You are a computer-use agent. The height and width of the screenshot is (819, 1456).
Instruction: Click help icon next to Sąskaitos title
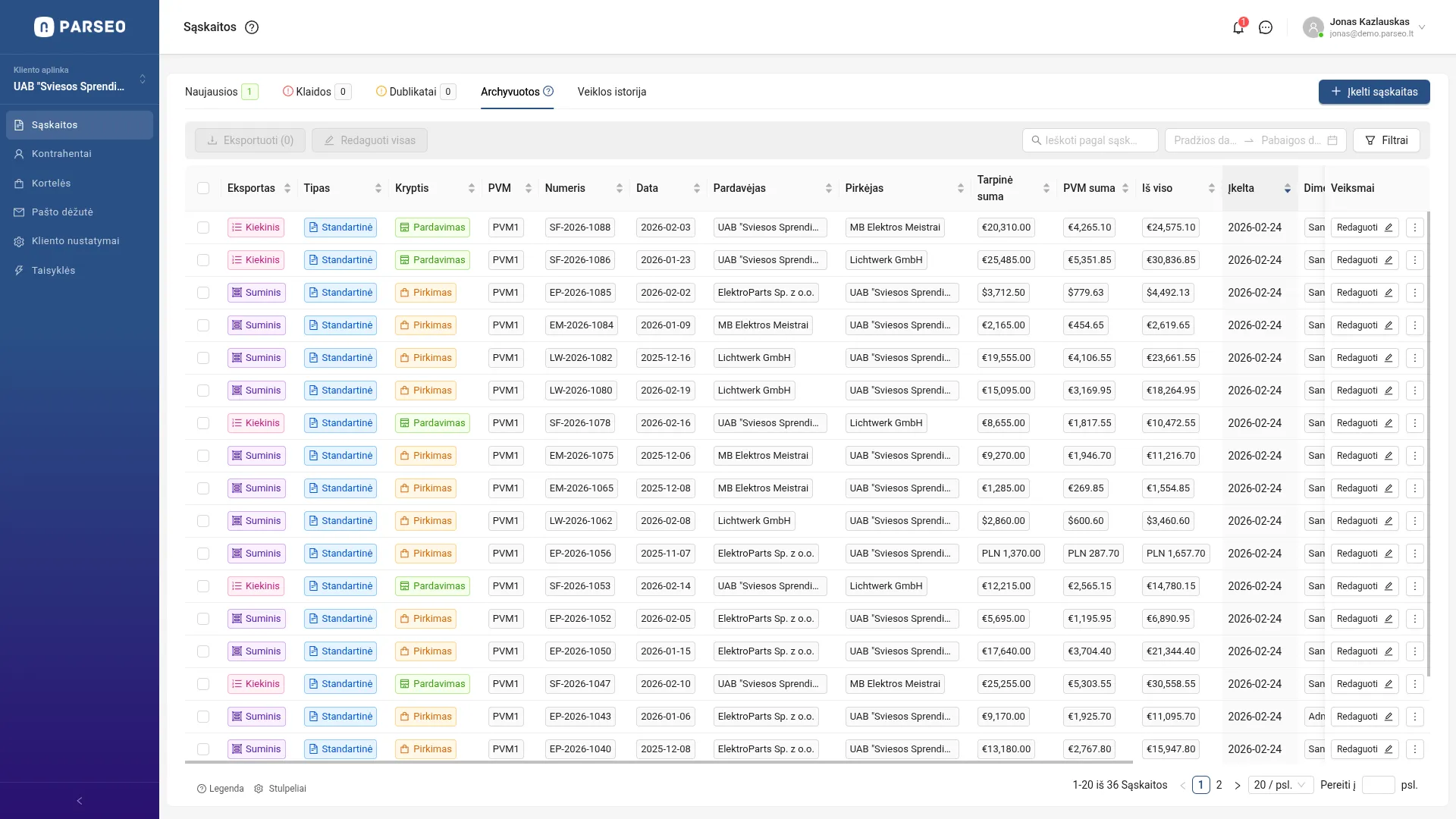pos(252,27)
